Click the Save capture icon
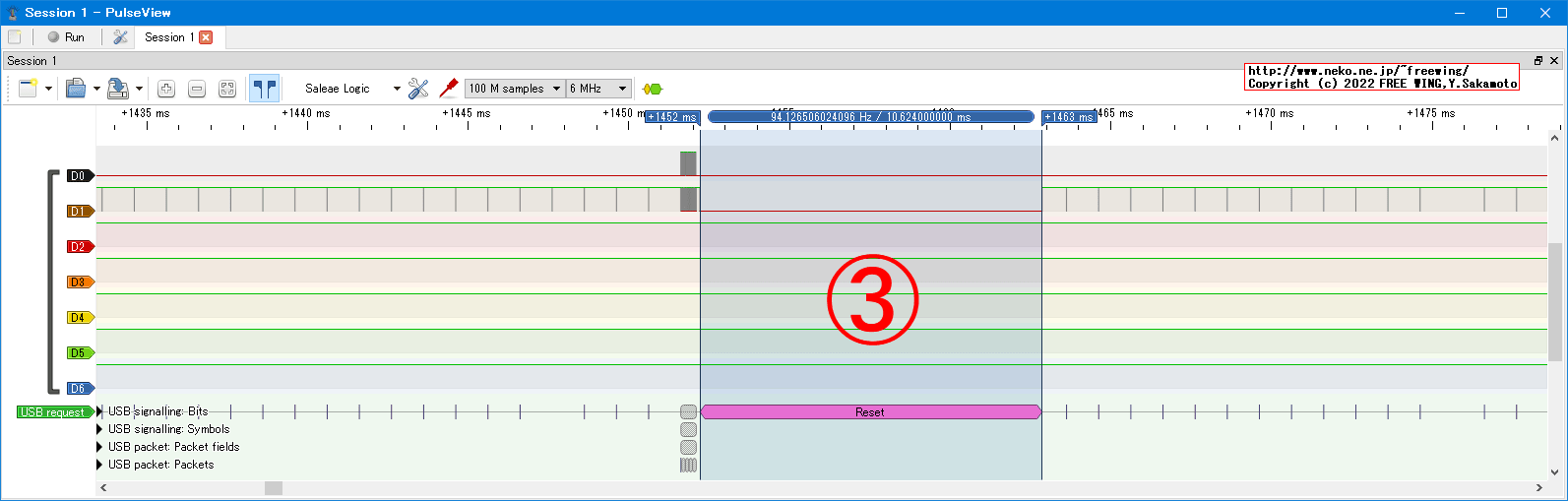The width and height of the screenshot is (1568, 501). click(x=118, y=89)
